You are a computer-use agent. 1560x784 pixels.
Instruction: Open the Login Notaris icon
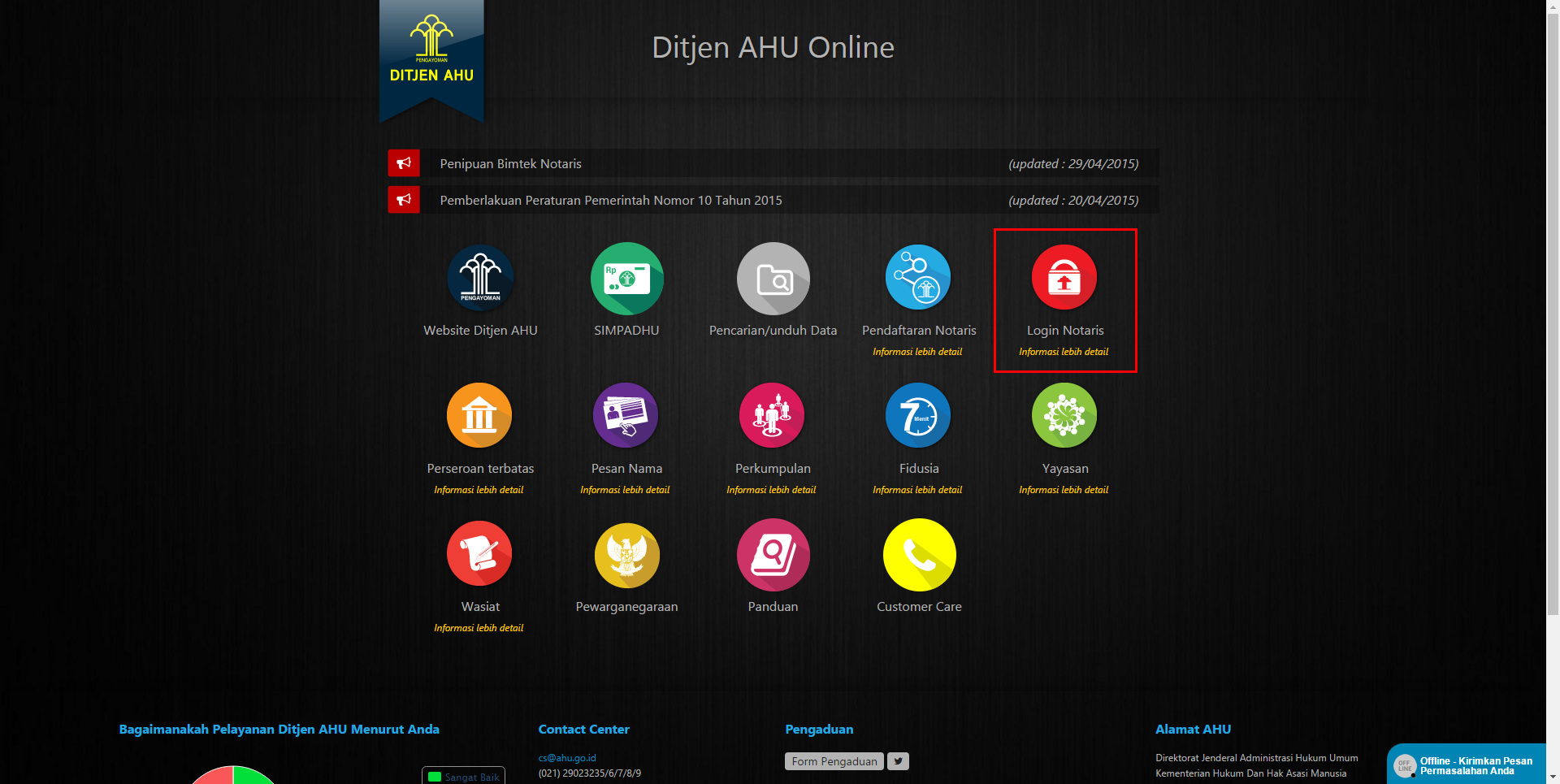(x=1064, y=278)
